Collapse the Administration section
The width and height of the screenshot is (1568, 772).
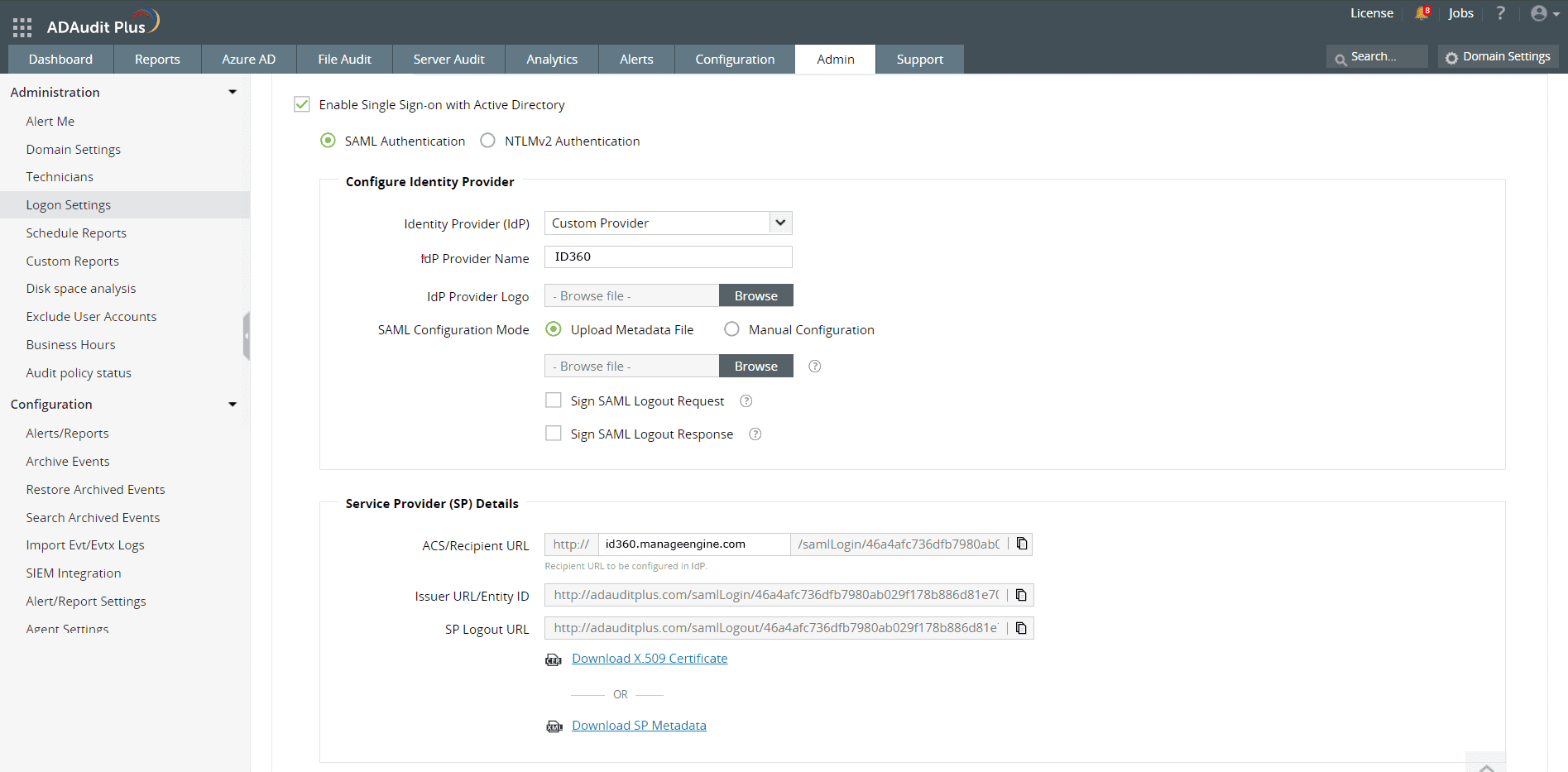click(x=233, y=92)
